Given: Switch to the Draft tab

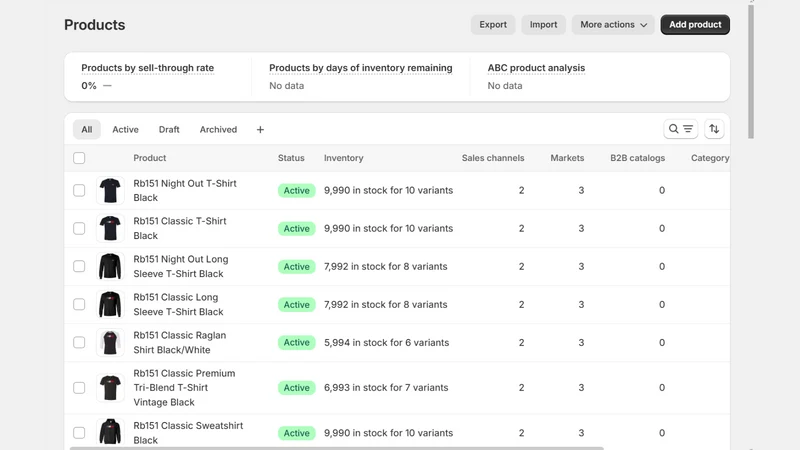Looking at the screenshot, I should [169, 130].
